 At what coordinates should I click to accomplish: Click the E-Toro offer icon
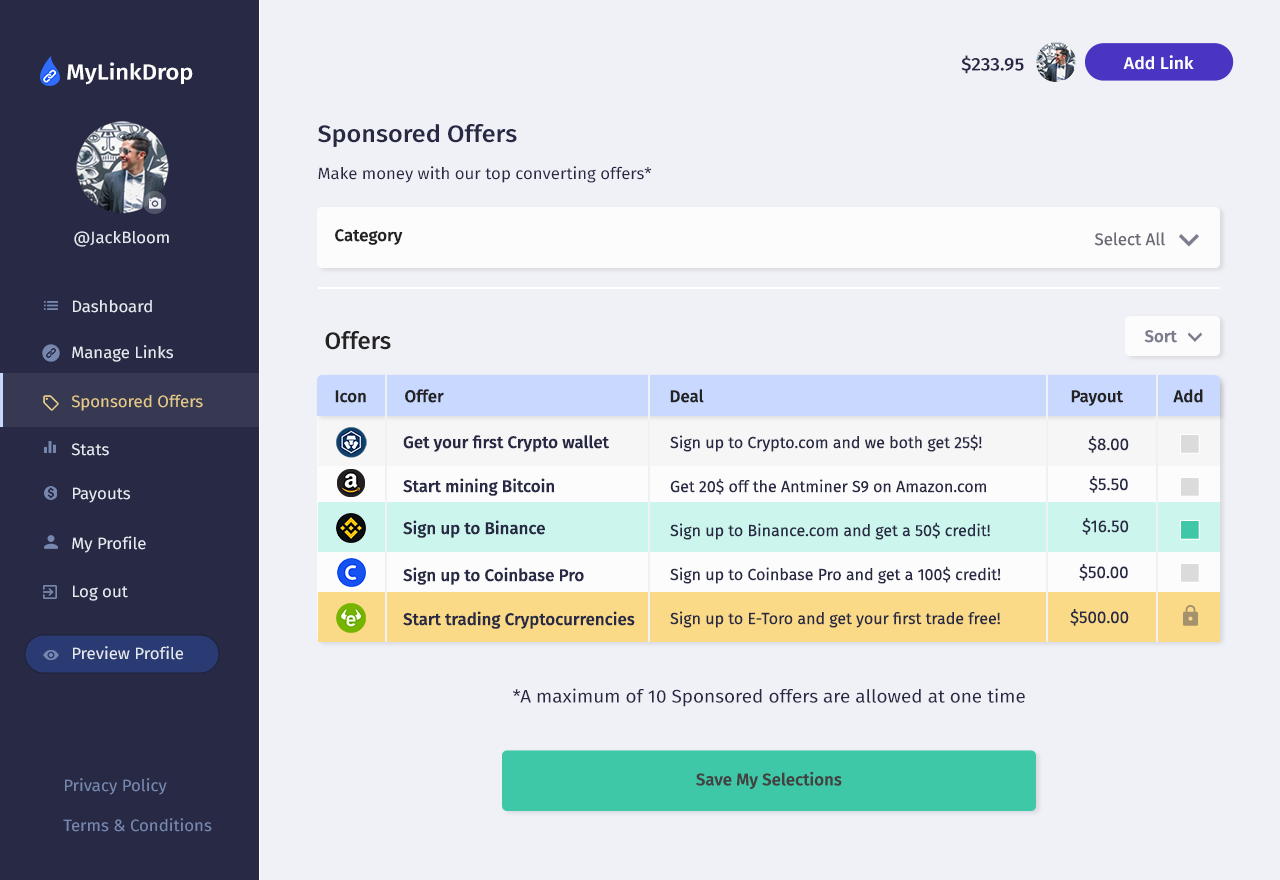pos(351,618)
